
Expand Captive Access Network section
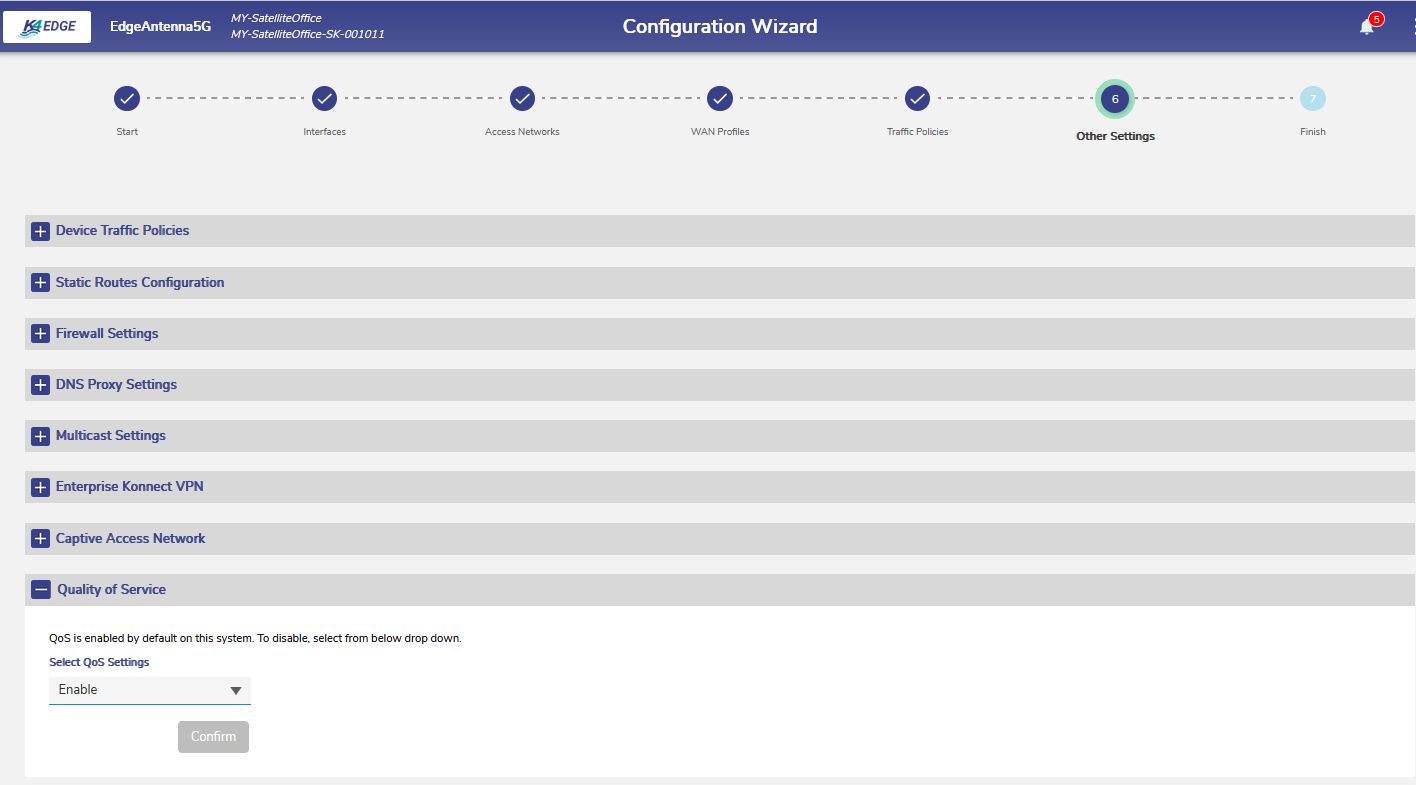(x=40, y=539)
